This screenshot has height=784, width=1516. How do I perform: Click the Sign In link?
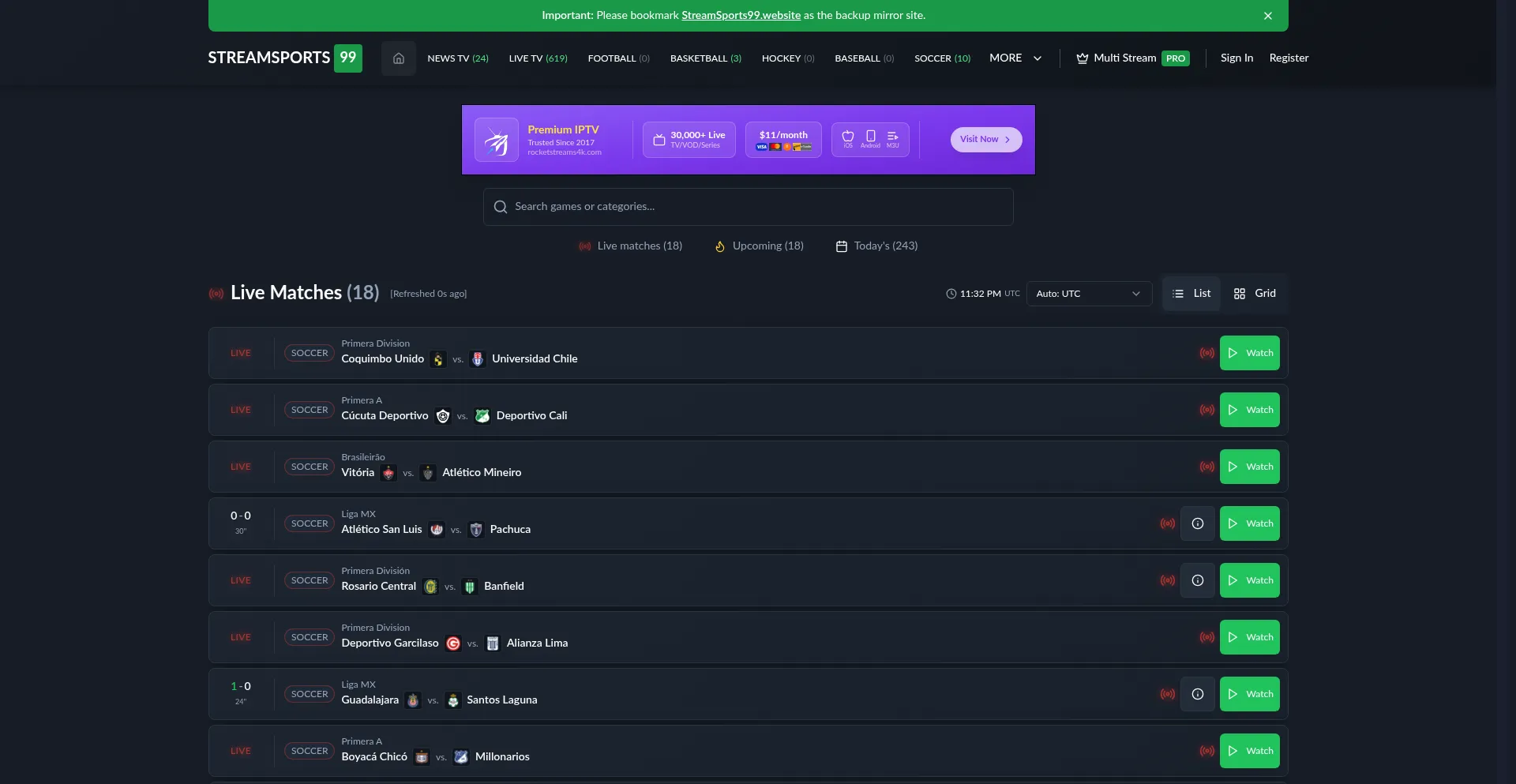click(1236, 58)
